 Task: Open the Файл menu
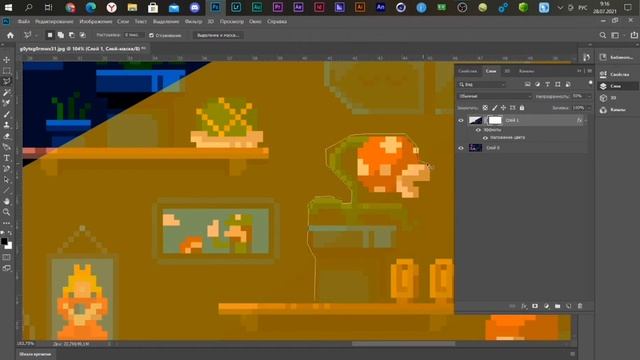pyautogui.click(x=24, y=22)
